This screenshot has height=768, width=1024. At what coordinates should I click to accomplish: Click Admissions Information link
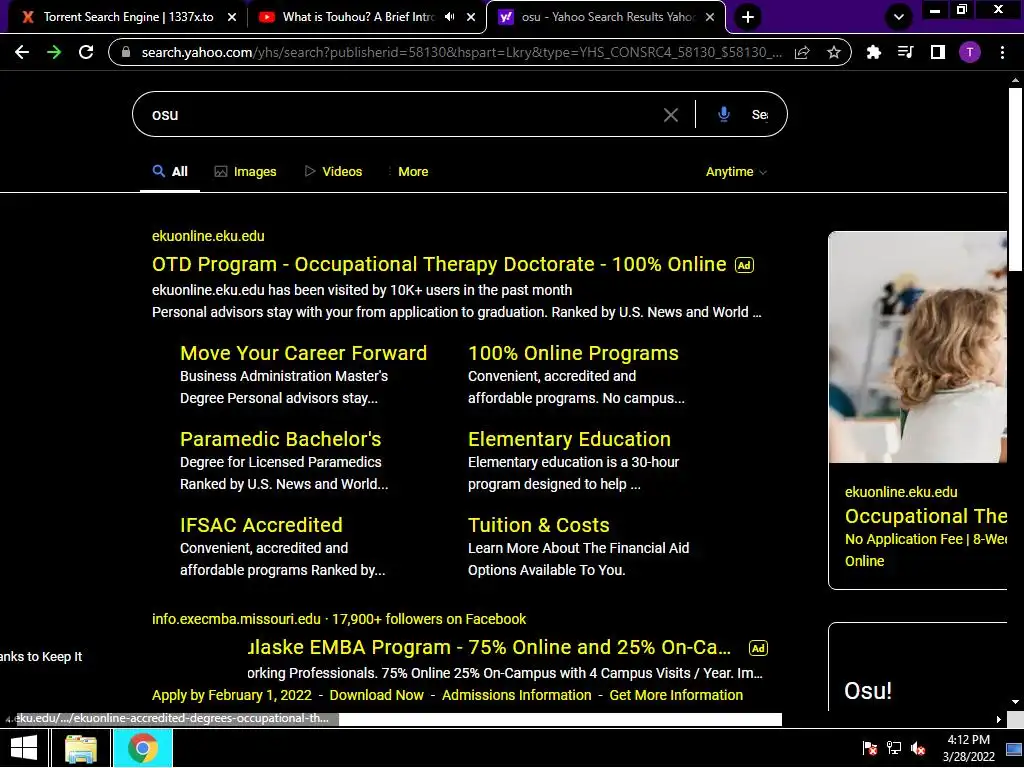tap(517, 696)
